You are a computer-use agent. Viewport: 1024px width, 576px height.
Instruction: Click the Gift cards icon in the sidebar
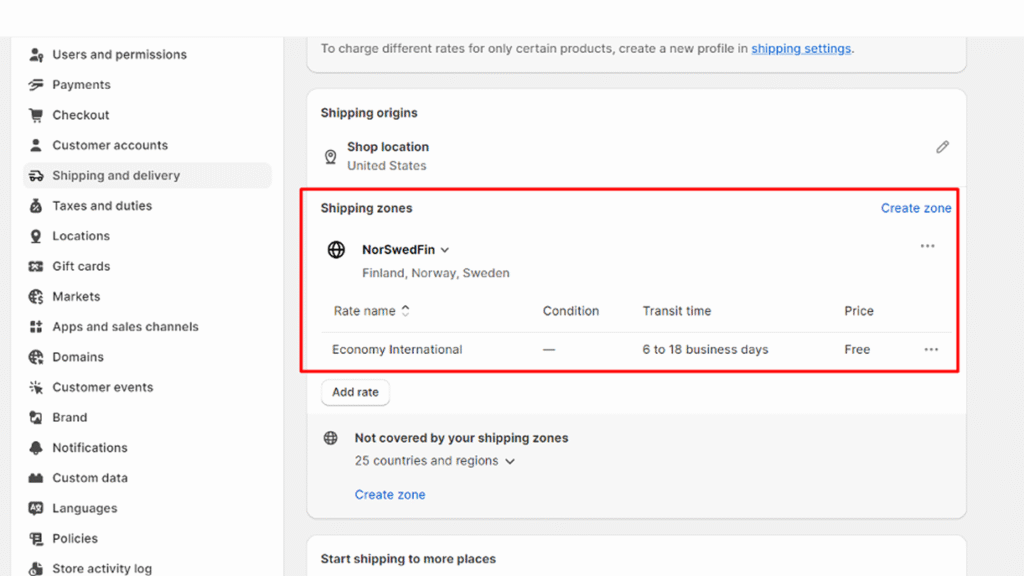point(36,266)
